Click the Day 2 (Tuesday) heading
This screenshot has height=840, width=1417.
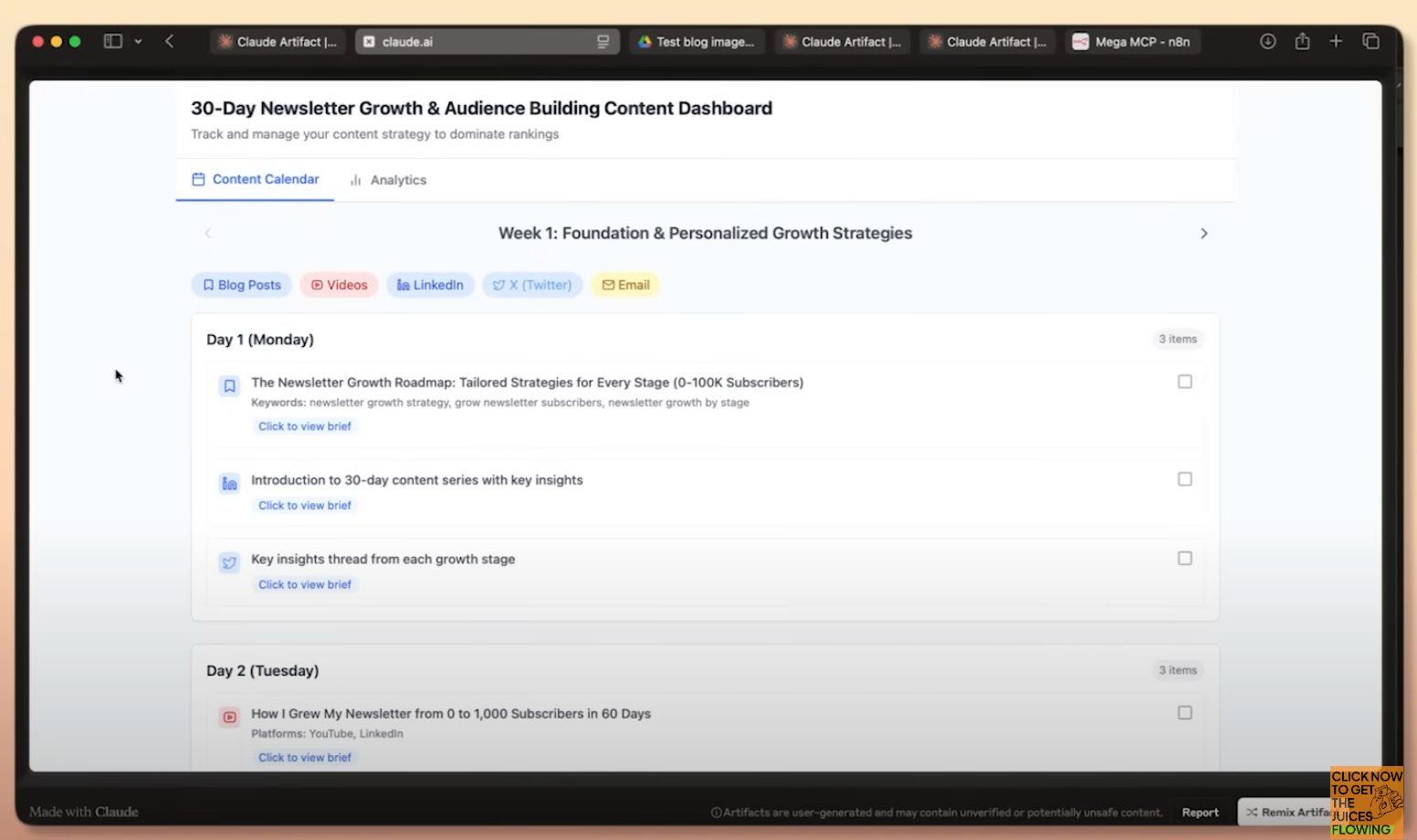point(263,671)
